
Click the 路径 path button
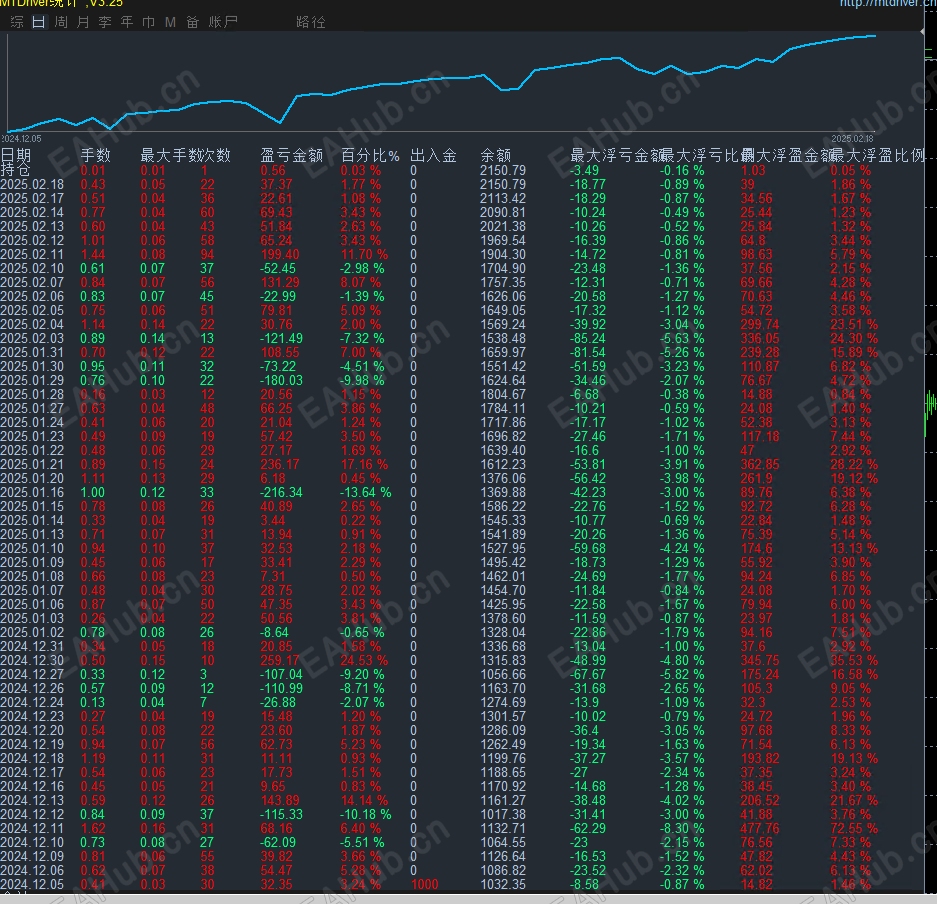pyautogui.click(x=311, y=22)
